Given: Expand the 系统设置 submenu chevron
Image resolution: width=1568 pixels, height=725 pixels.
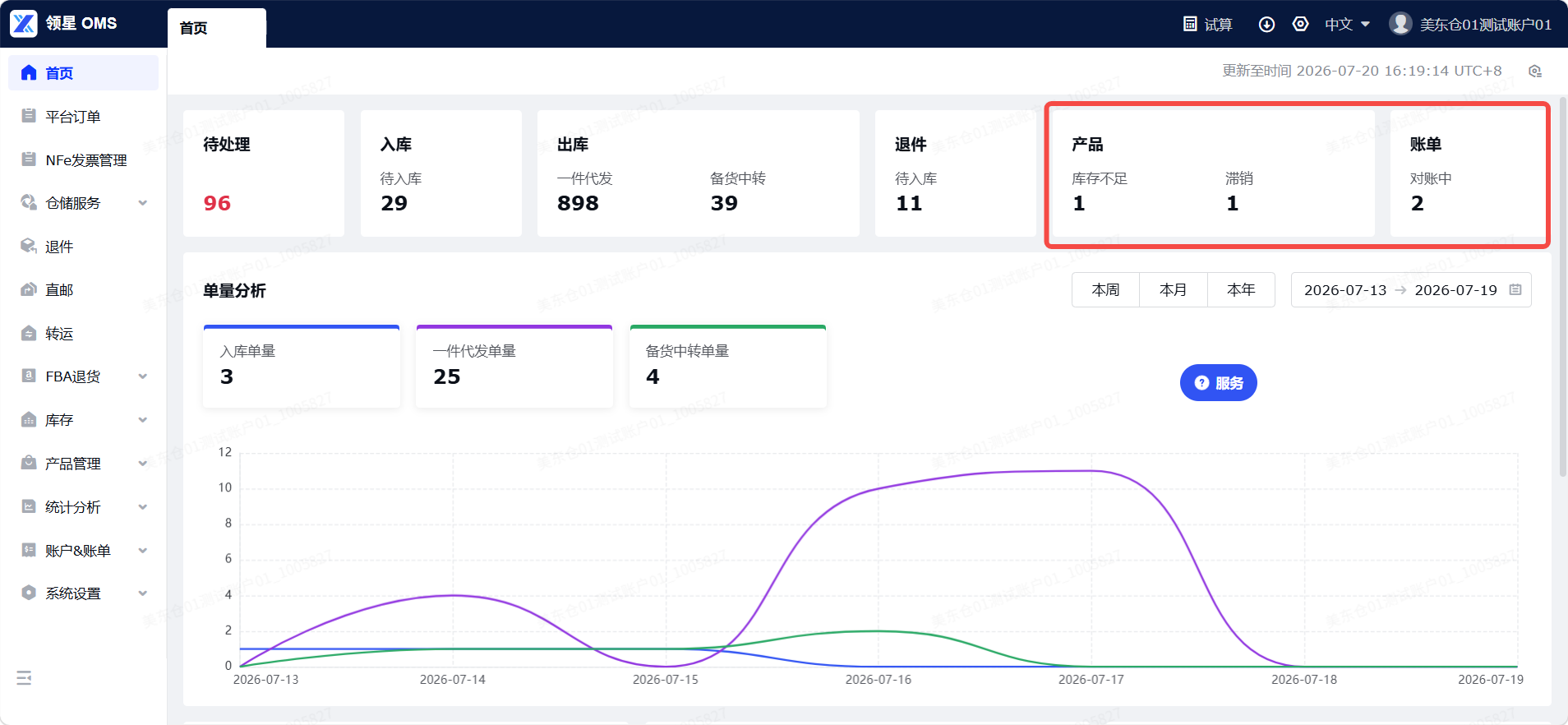Looking at the screenshot, I should [x=143, y=593].
